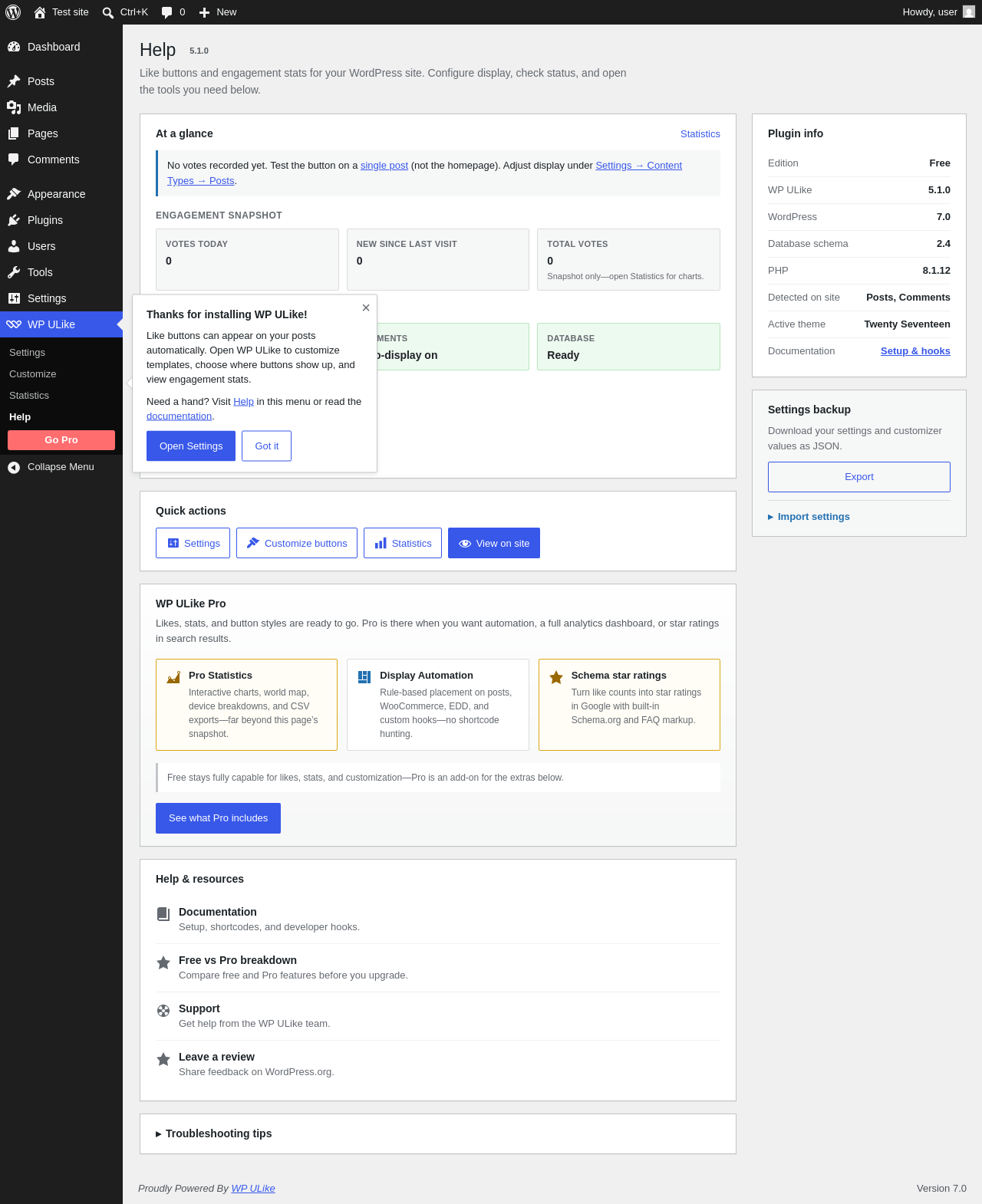This screenshot has height=1204, width=982.
Task: Click the WordPress logo icon in admin bar
Action: 13,12
